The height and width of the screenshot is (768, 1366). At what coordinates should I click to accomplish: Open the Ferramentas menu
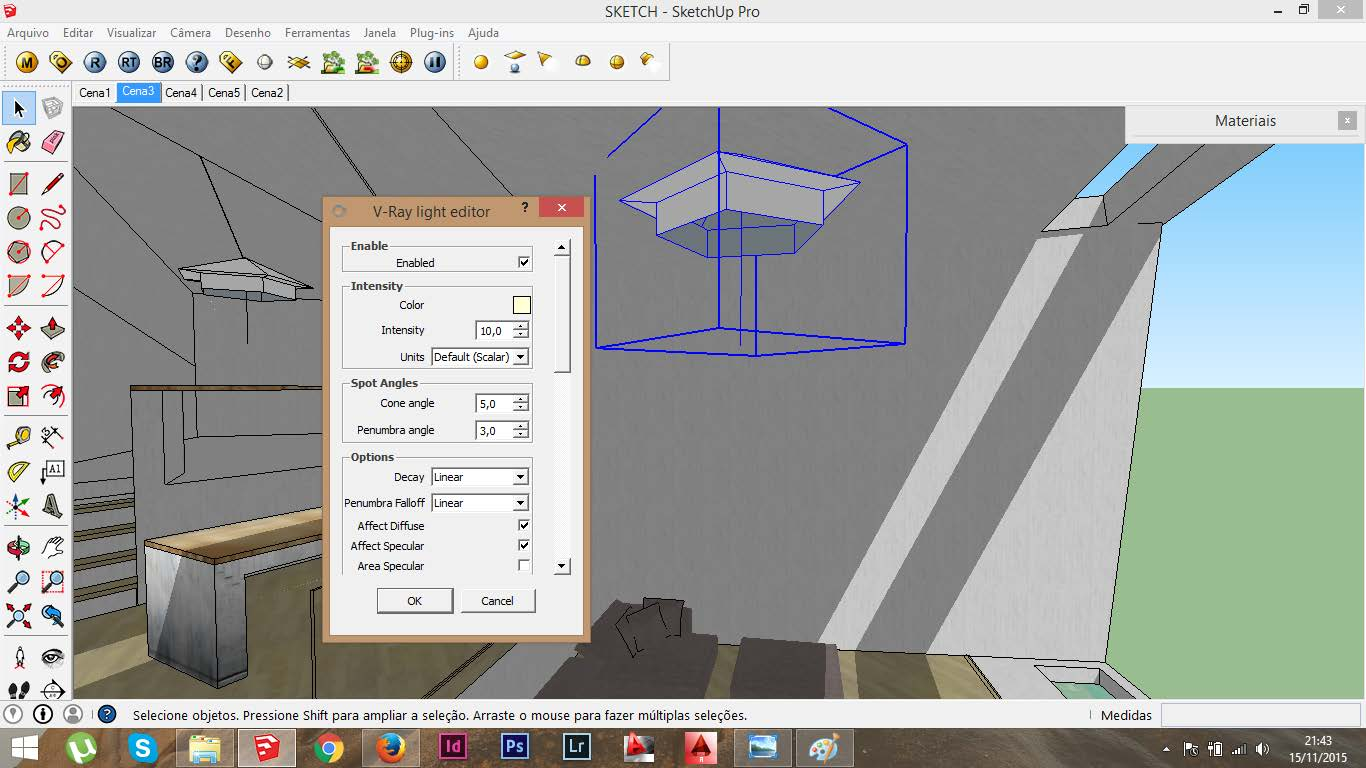317,32
